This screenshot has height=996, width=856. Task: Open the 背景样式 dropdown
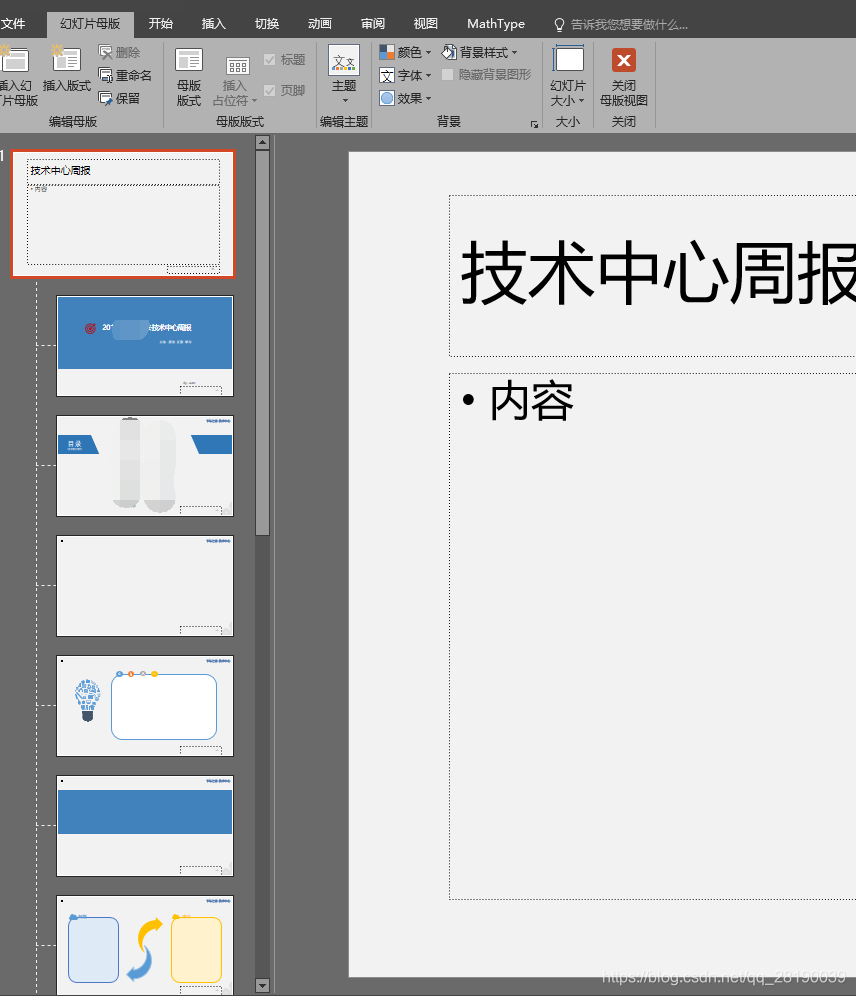coord(483,51)
